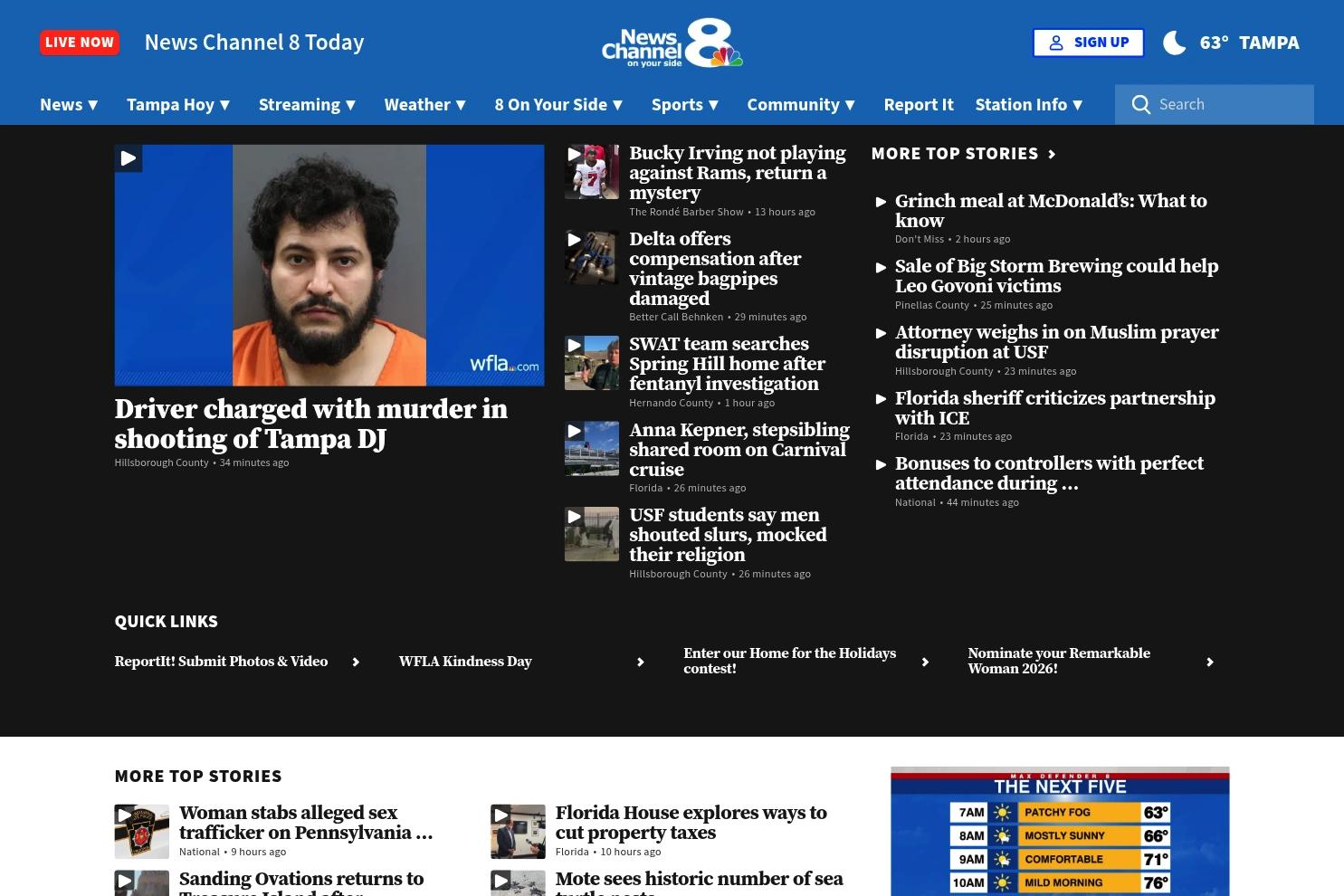The image size is (1344, 896).
Task: Click the search magnifier icon
Action: [x=1141, y=105]
